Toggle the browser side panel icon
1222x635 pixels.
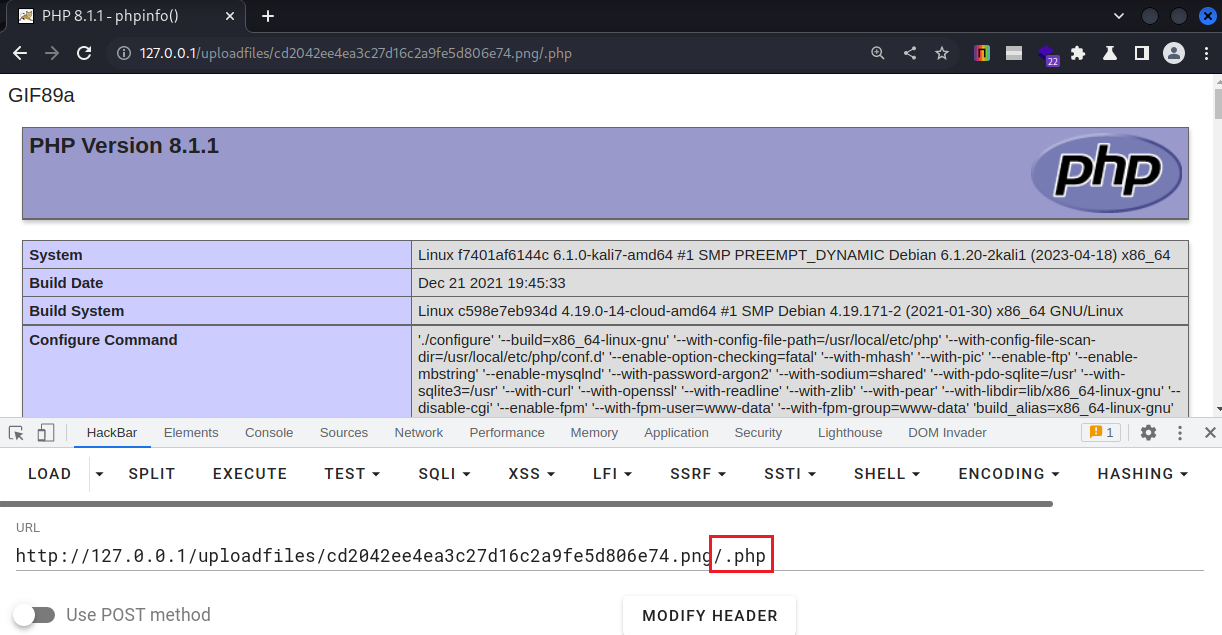(x=1142, y=54)
